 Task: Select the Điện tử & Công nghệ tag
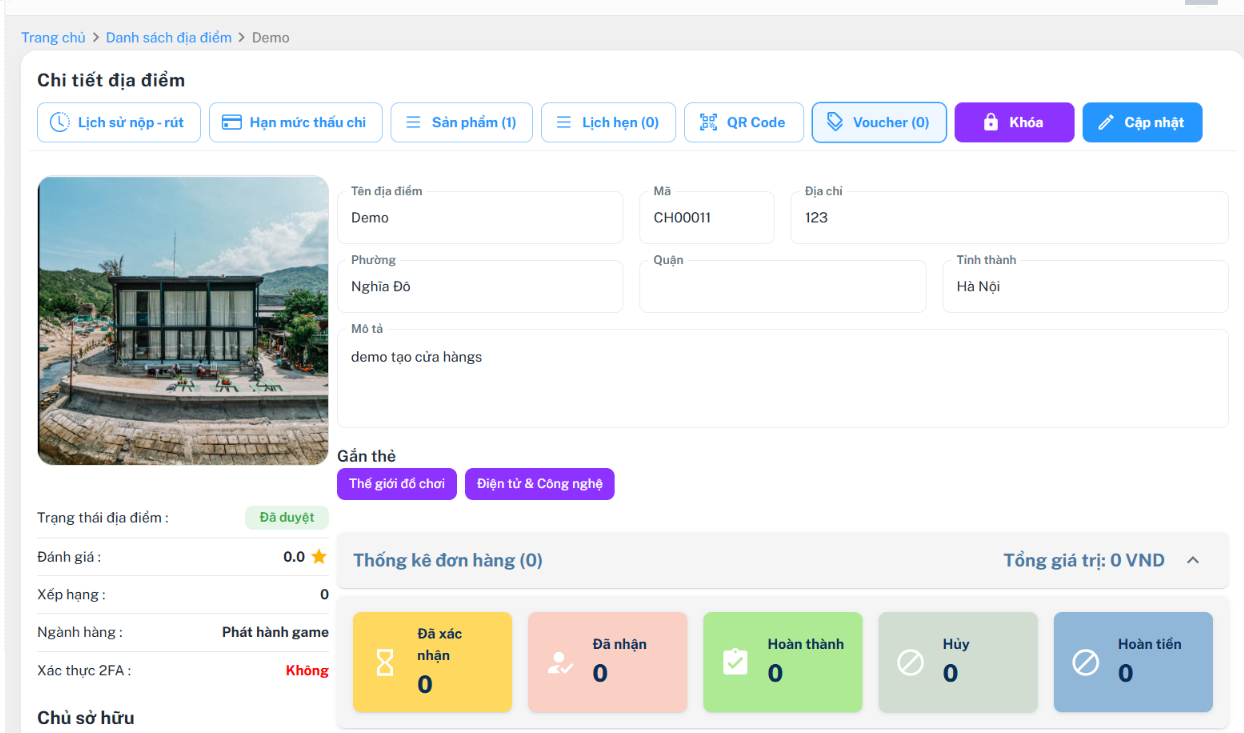tap(539, 484)
